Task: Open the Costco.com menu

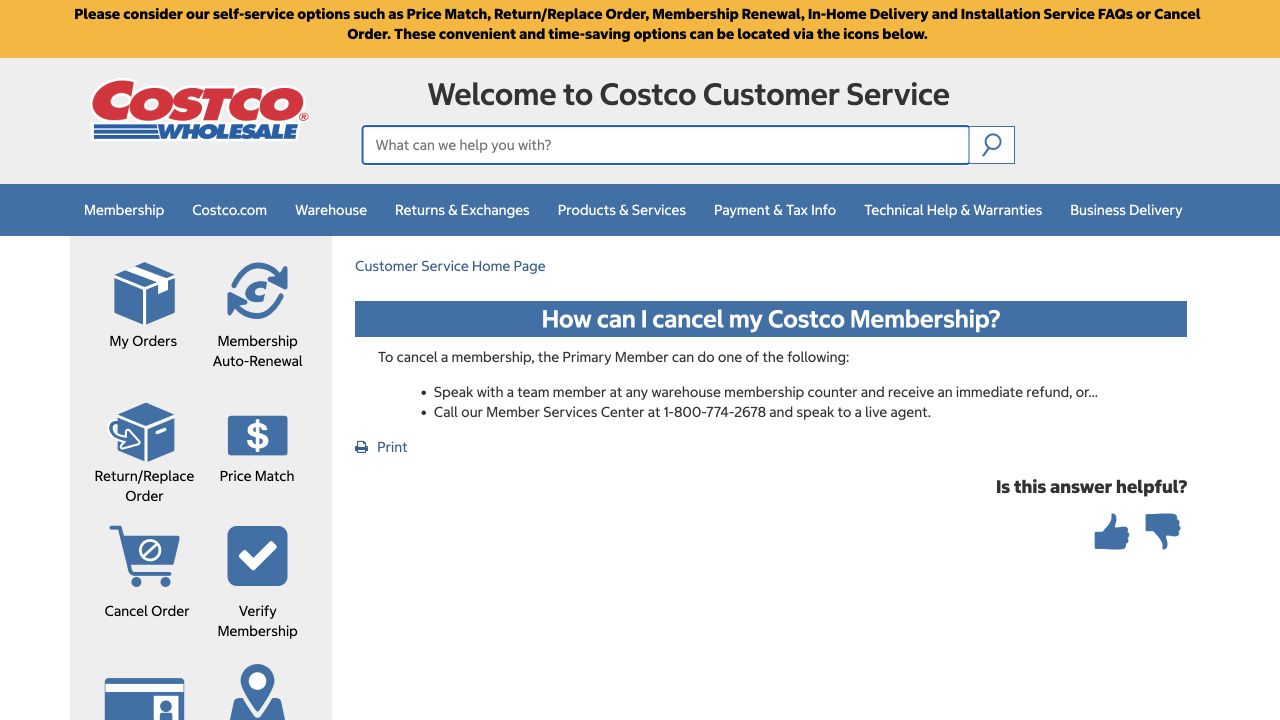Action: [230, 210]
